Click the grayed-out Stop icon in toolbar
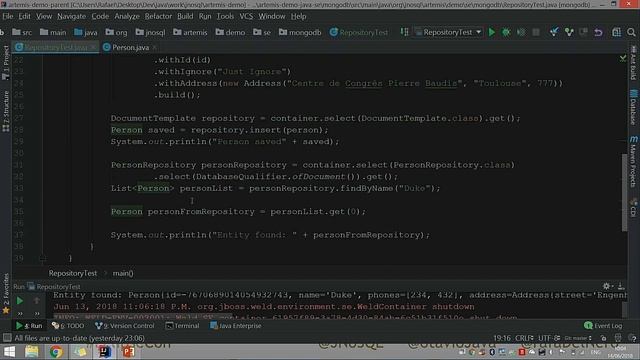 (x=536, y=32)
